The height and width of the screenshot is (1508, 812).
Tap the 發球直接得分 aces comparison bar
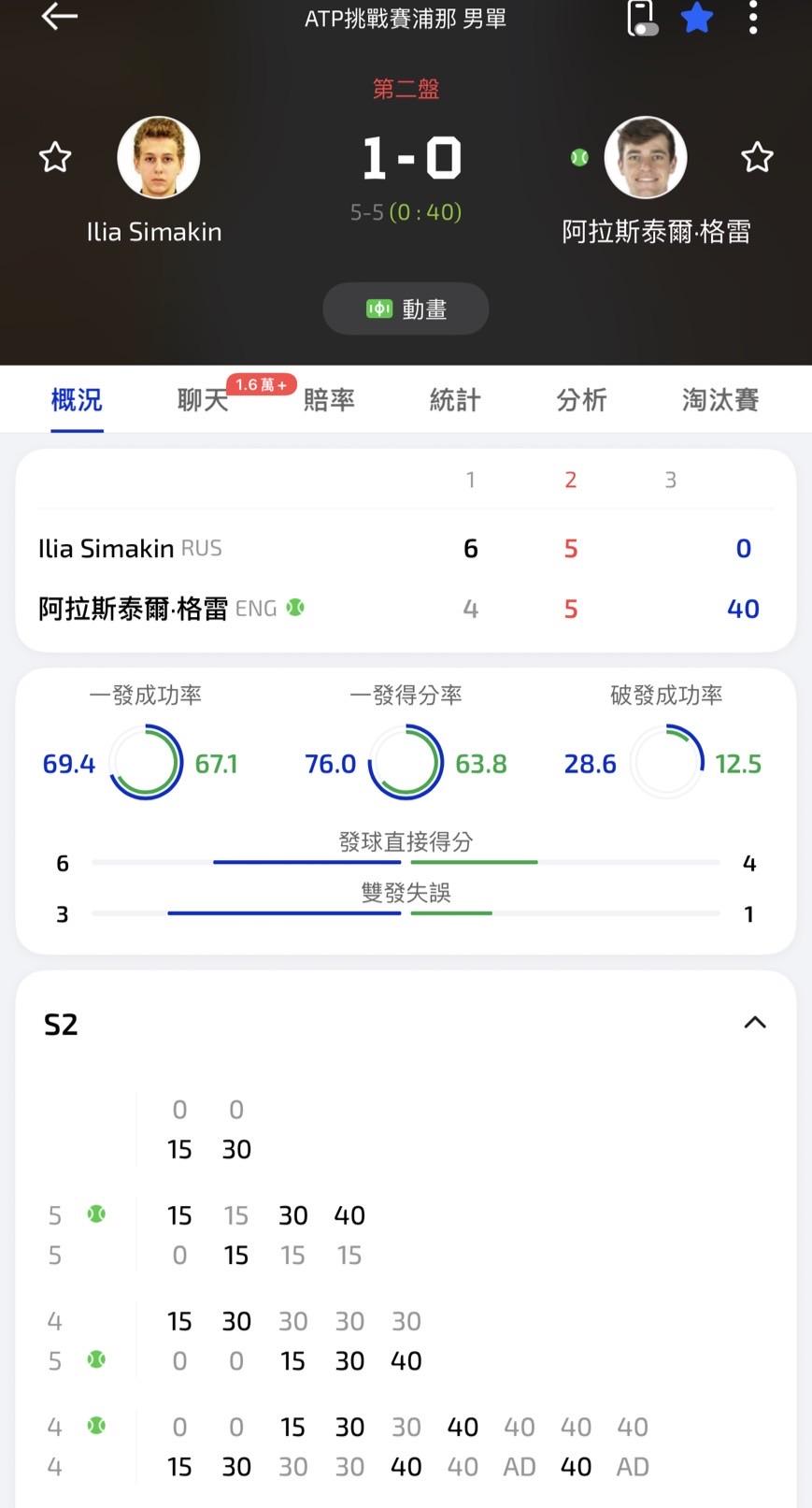[x=406, y=861]
